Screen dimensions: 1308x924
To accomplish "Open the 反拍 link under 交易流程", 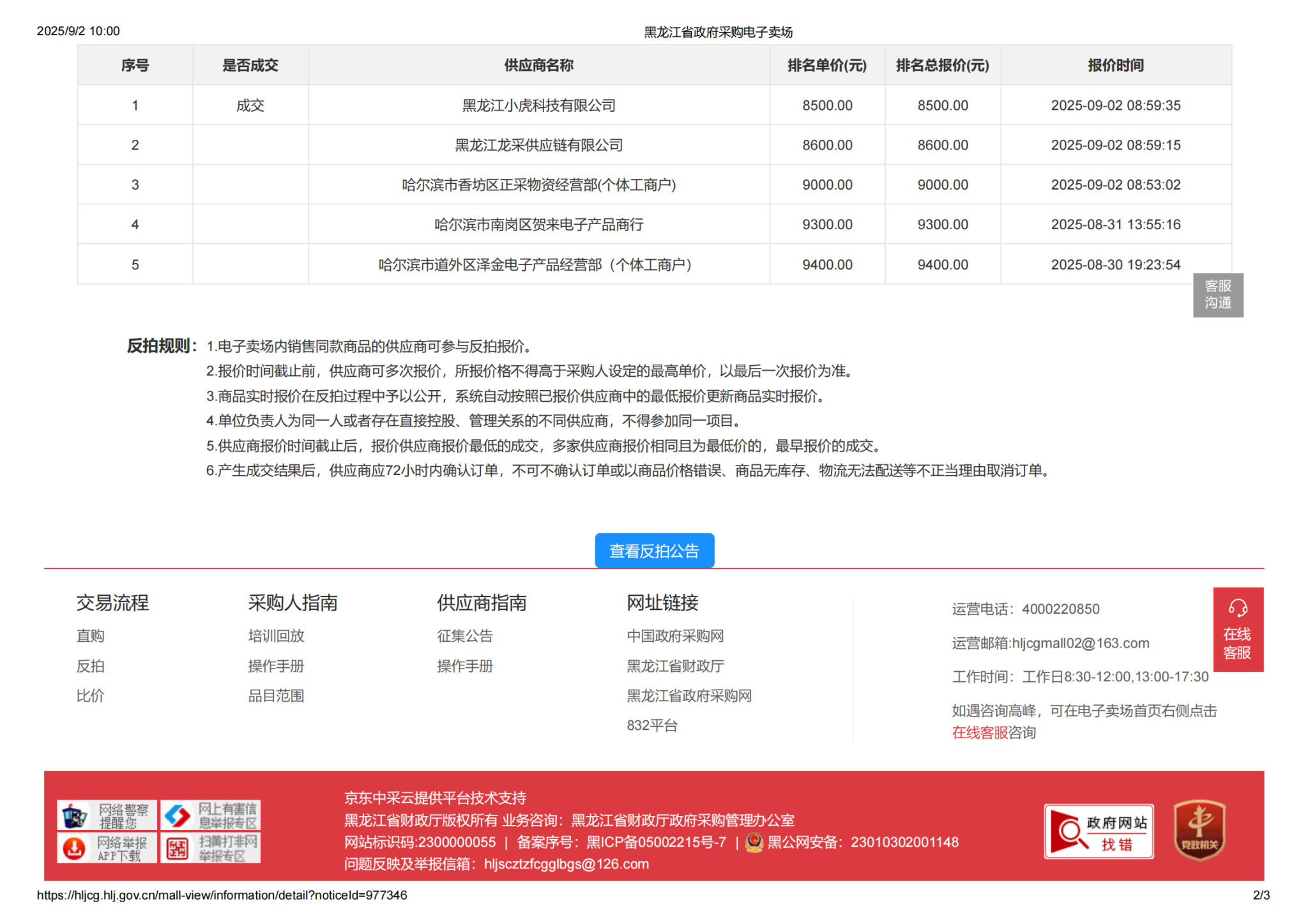I will click(90, 666).
